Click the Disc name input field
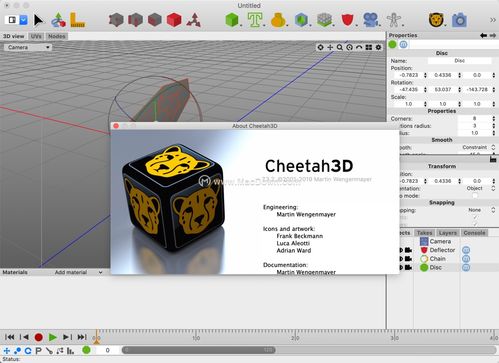Screen dimensions: 499x363 click(459, 61)
